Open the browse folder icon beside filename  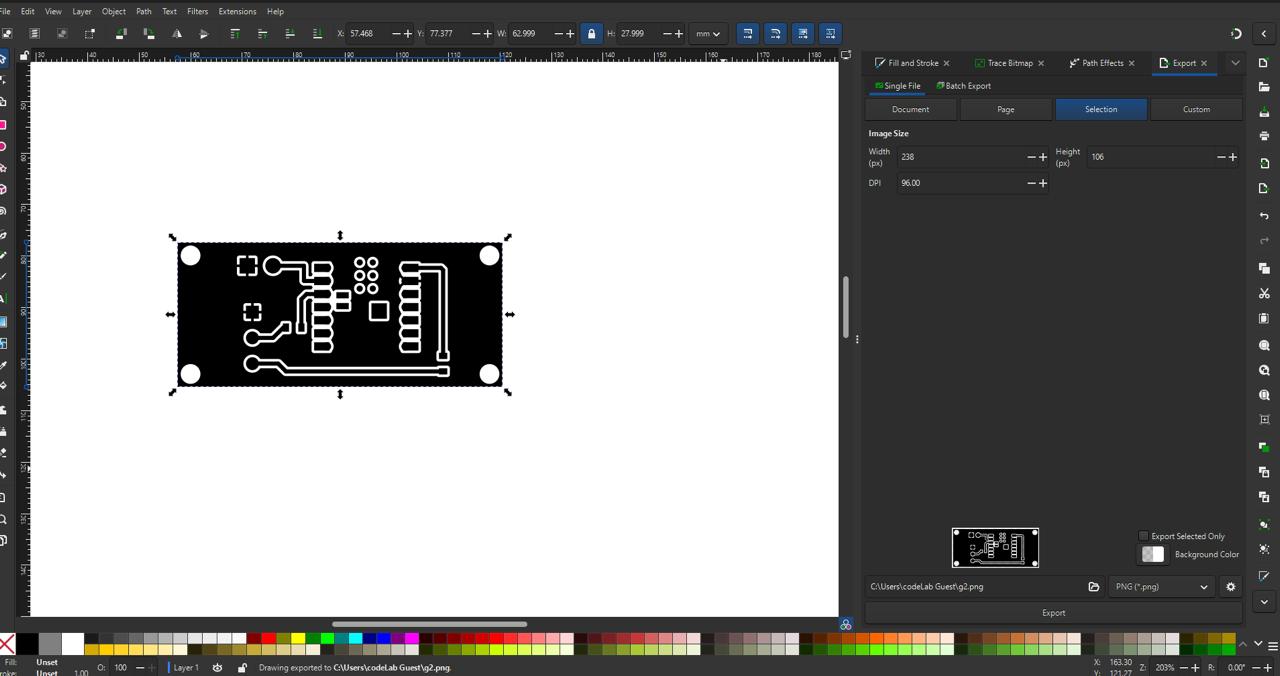tap(1094, 587)
